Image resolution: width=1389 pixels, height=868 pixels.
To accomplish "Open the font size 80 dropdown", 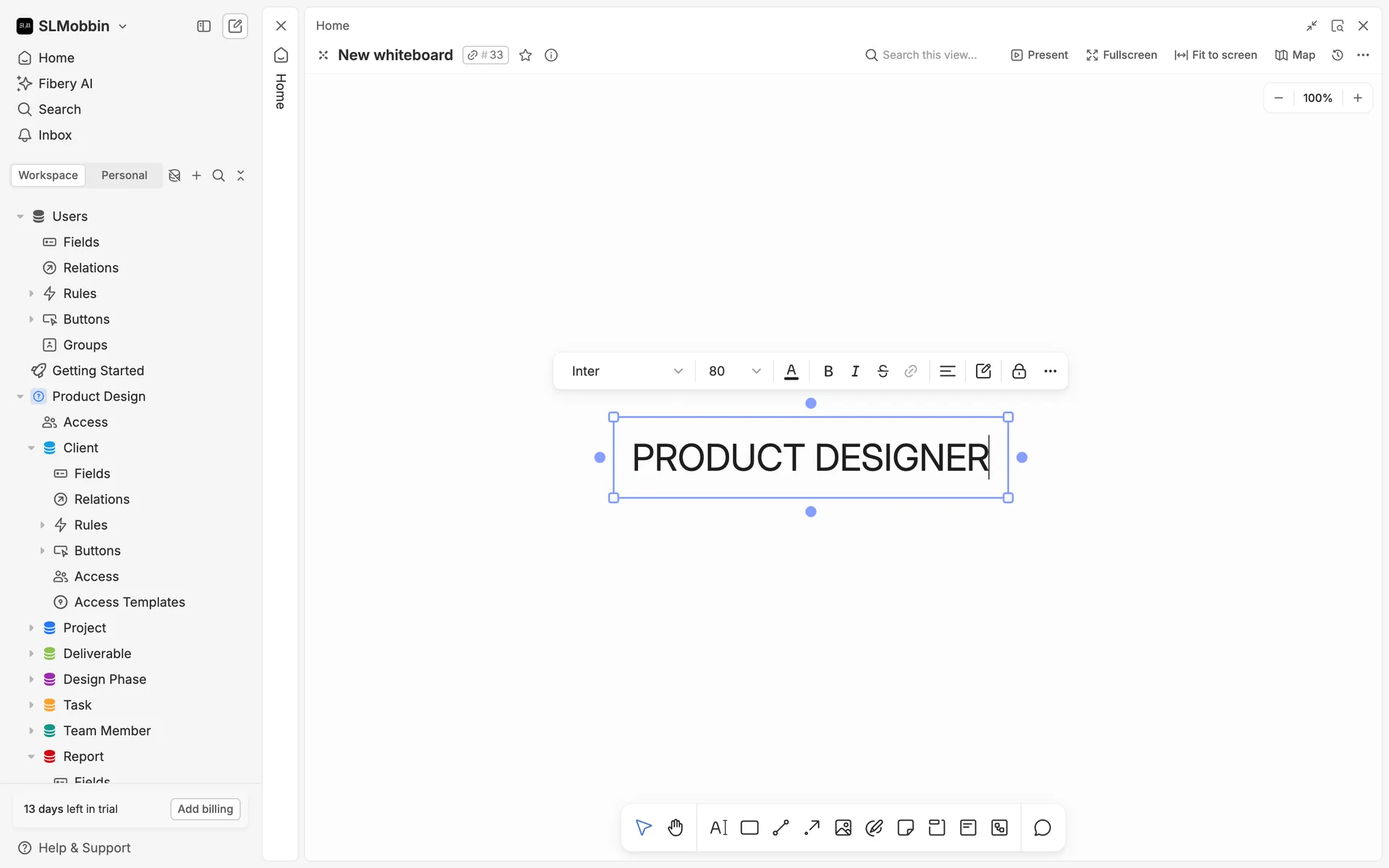I will 734,371.
